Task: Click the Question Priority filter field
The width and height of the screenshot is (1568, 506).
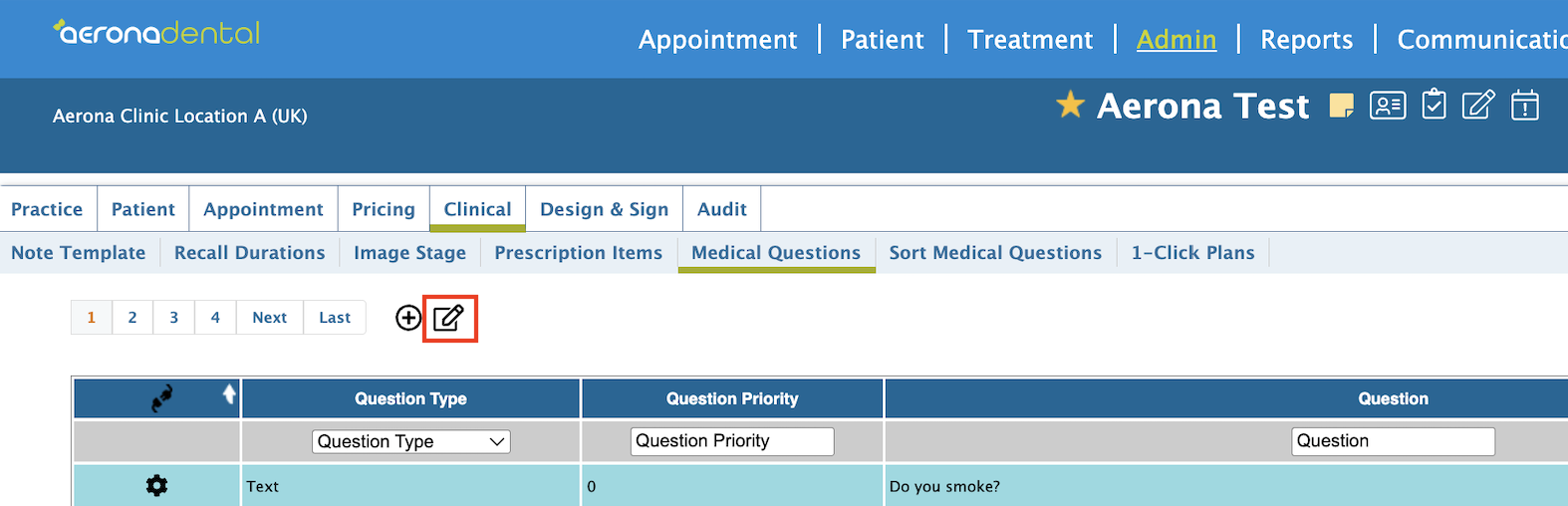Action: click(732, 441)
